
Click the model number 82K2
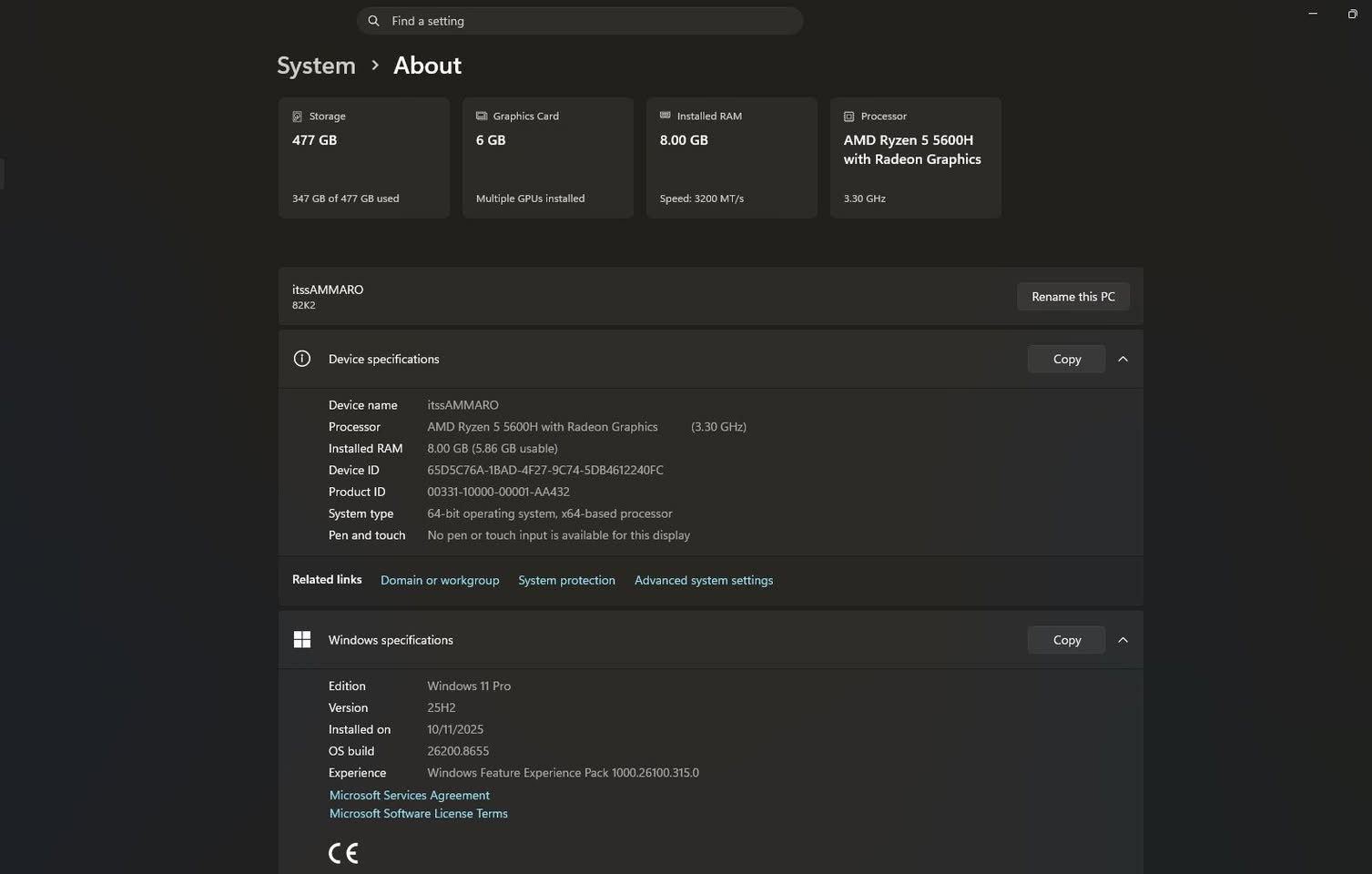click(x=303, y=306)
